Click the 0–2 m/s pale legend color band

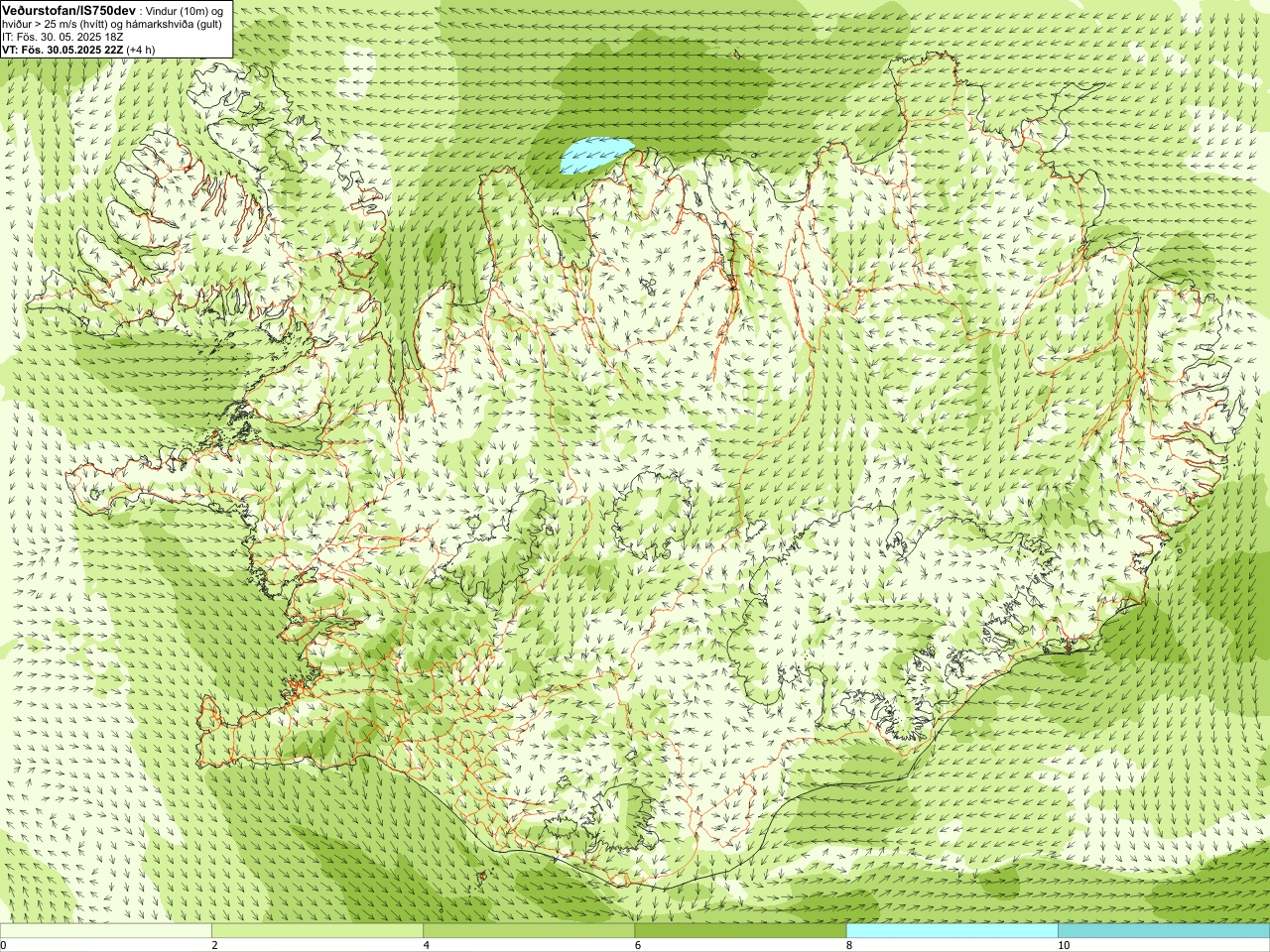(x=106, y=931)
